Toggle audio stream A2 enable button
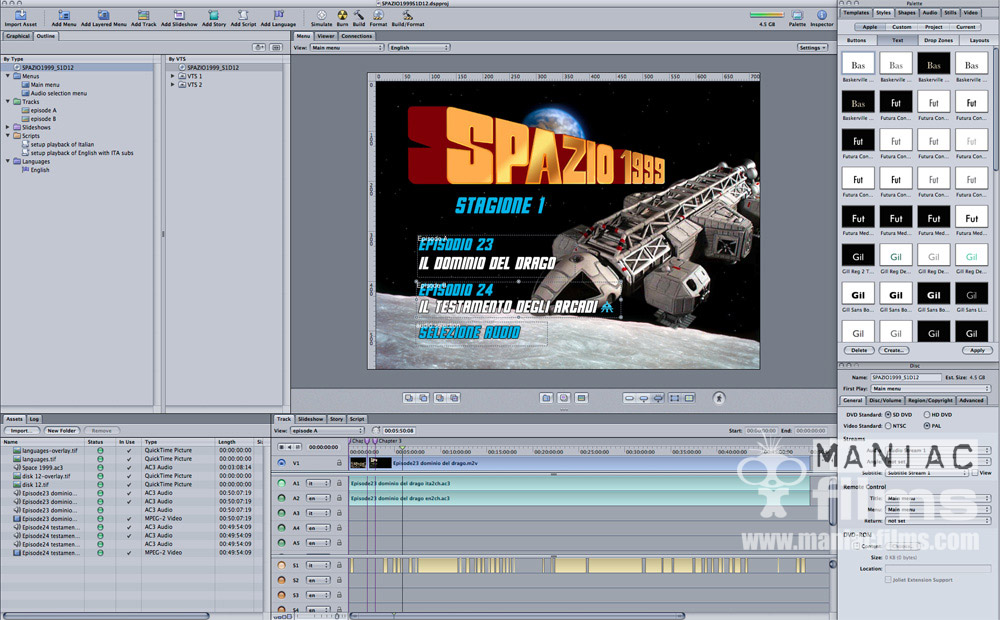1000x620 pixels. point(281,498)
